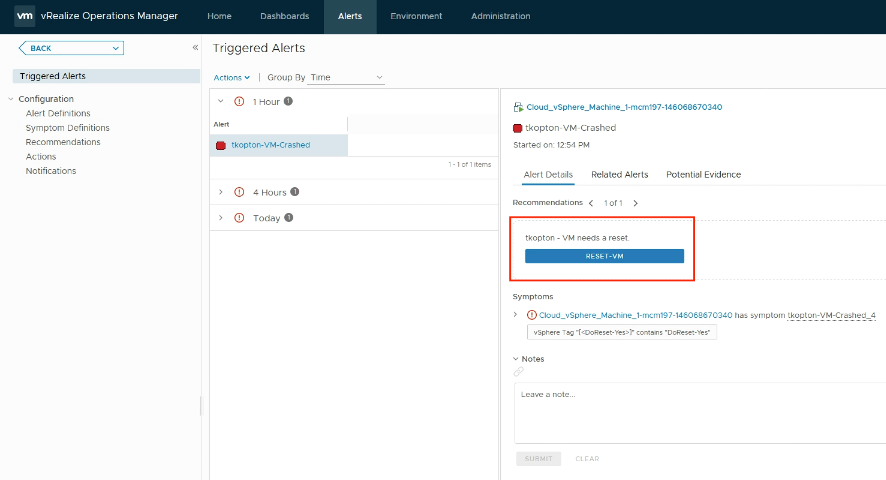Click the Alert column header

[x=222, y=124]
